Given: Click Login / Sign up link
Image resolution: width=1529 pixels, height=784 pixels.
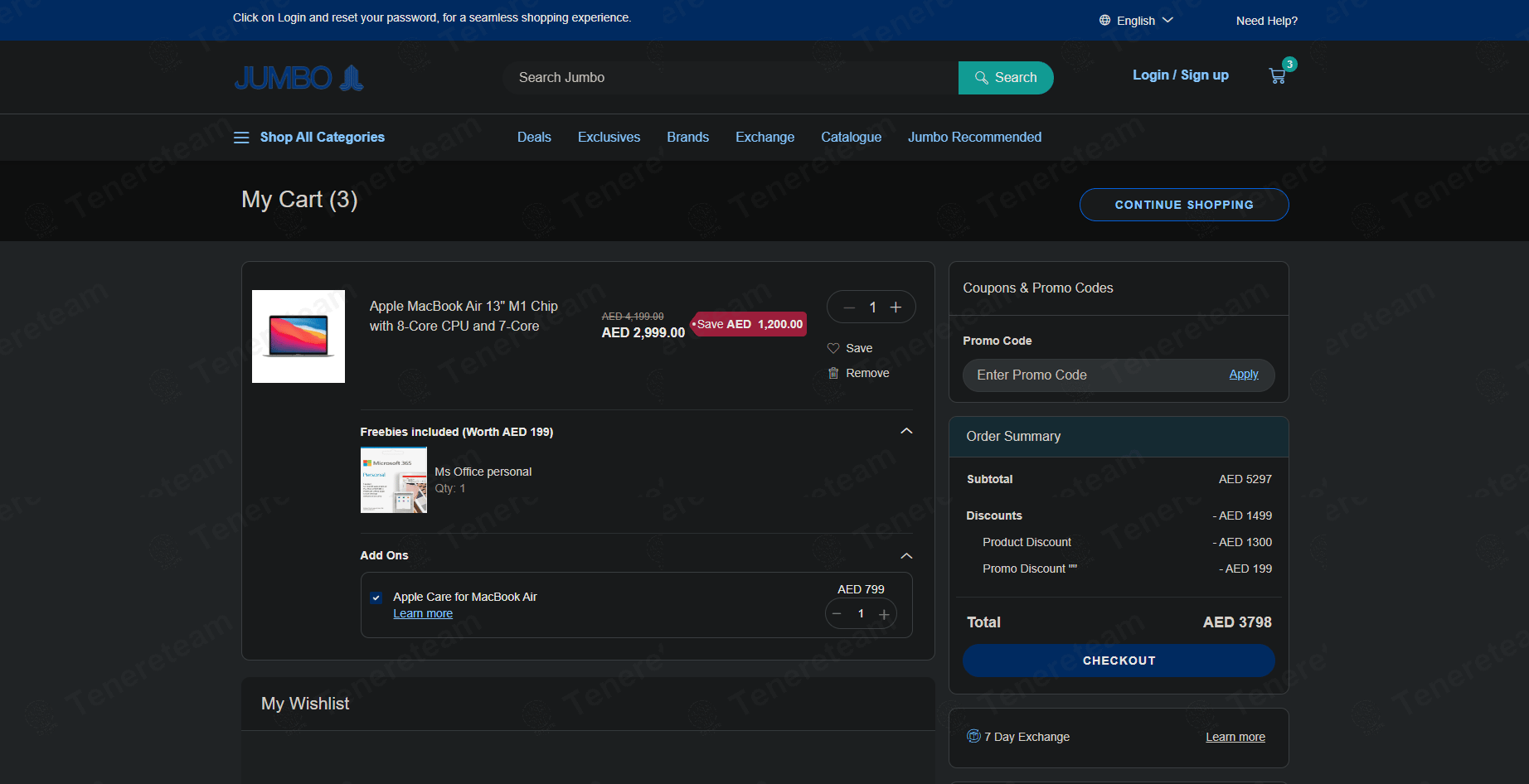Looking at the screenshot, I should pos(1181,75).
